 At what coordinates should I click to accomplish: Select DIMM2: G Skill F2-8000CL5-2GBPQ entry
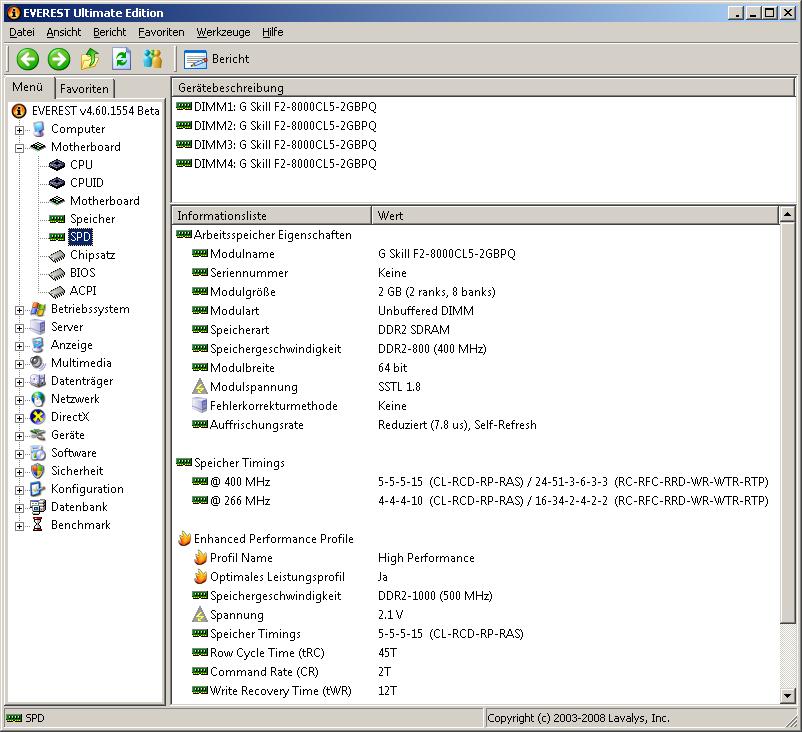(x=276, y=126)
